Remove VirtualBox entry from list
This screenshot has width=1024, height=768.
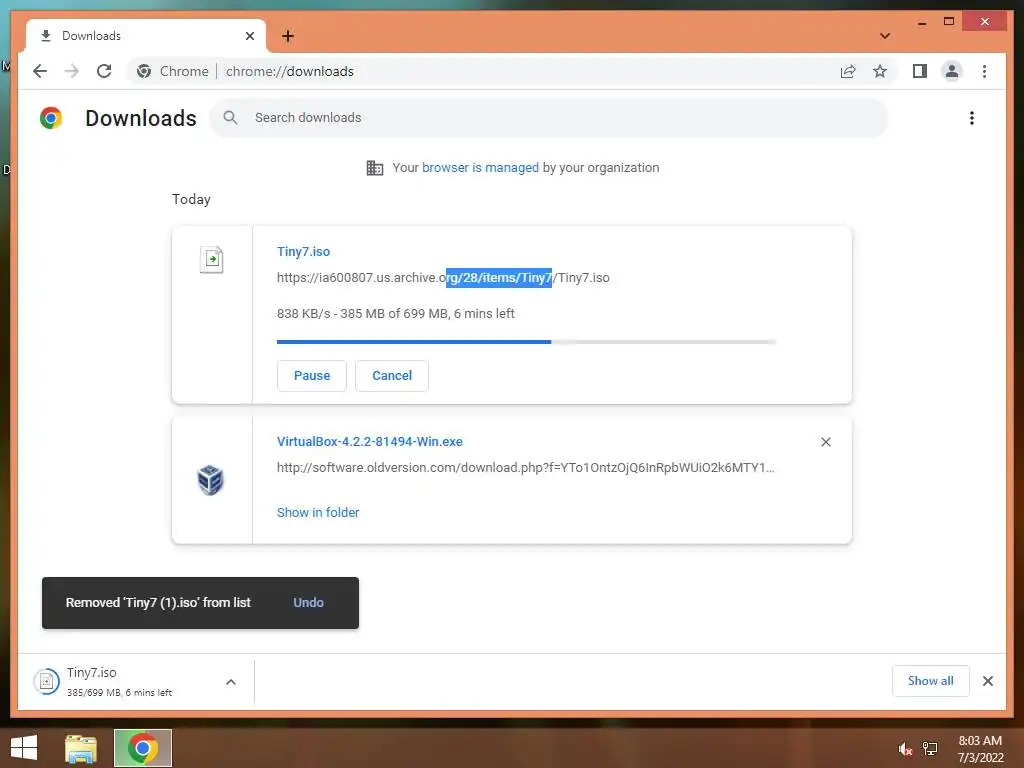[825, 442]
